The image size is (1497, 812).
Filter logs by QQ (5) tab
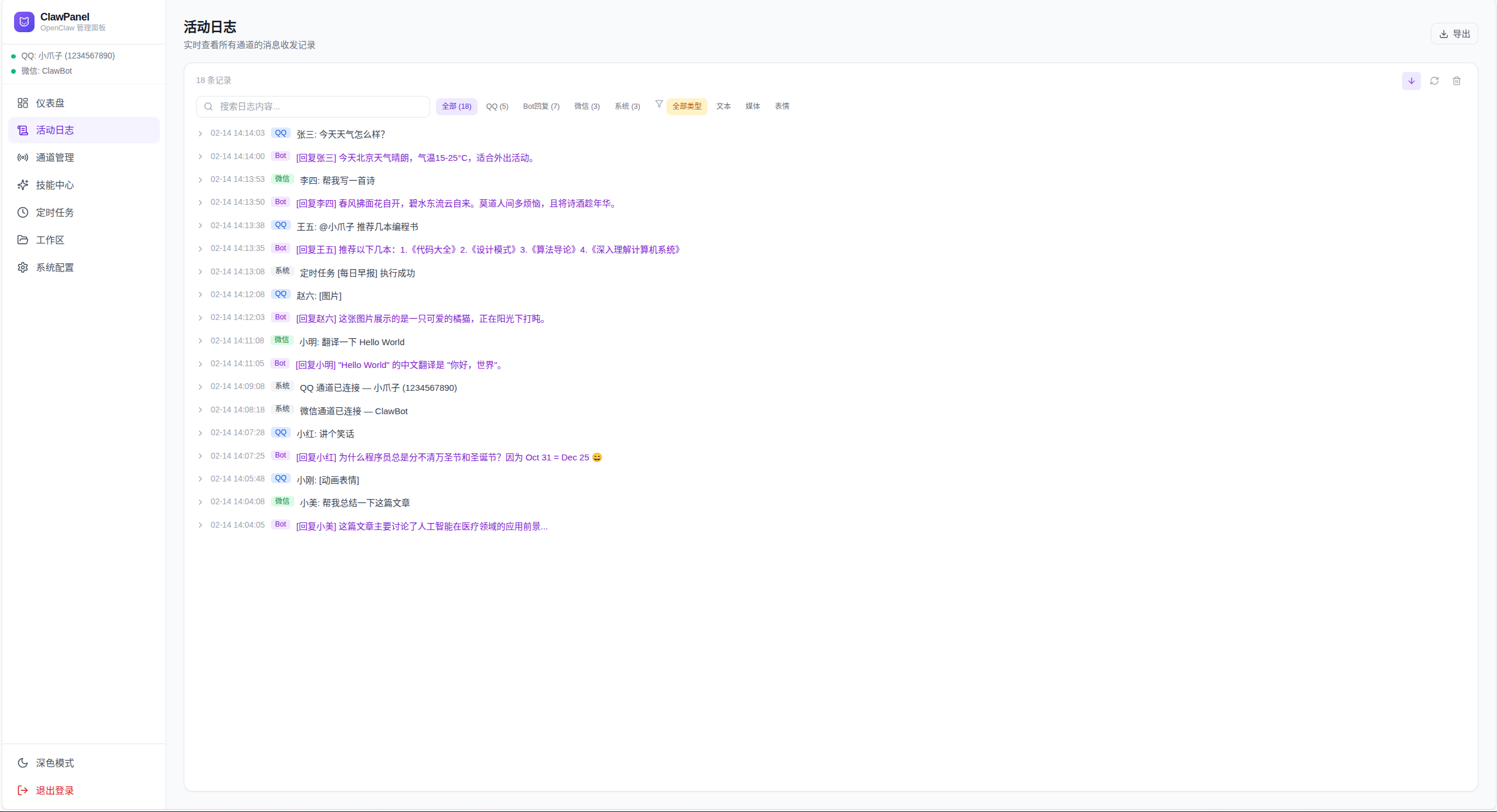(497, 106)
